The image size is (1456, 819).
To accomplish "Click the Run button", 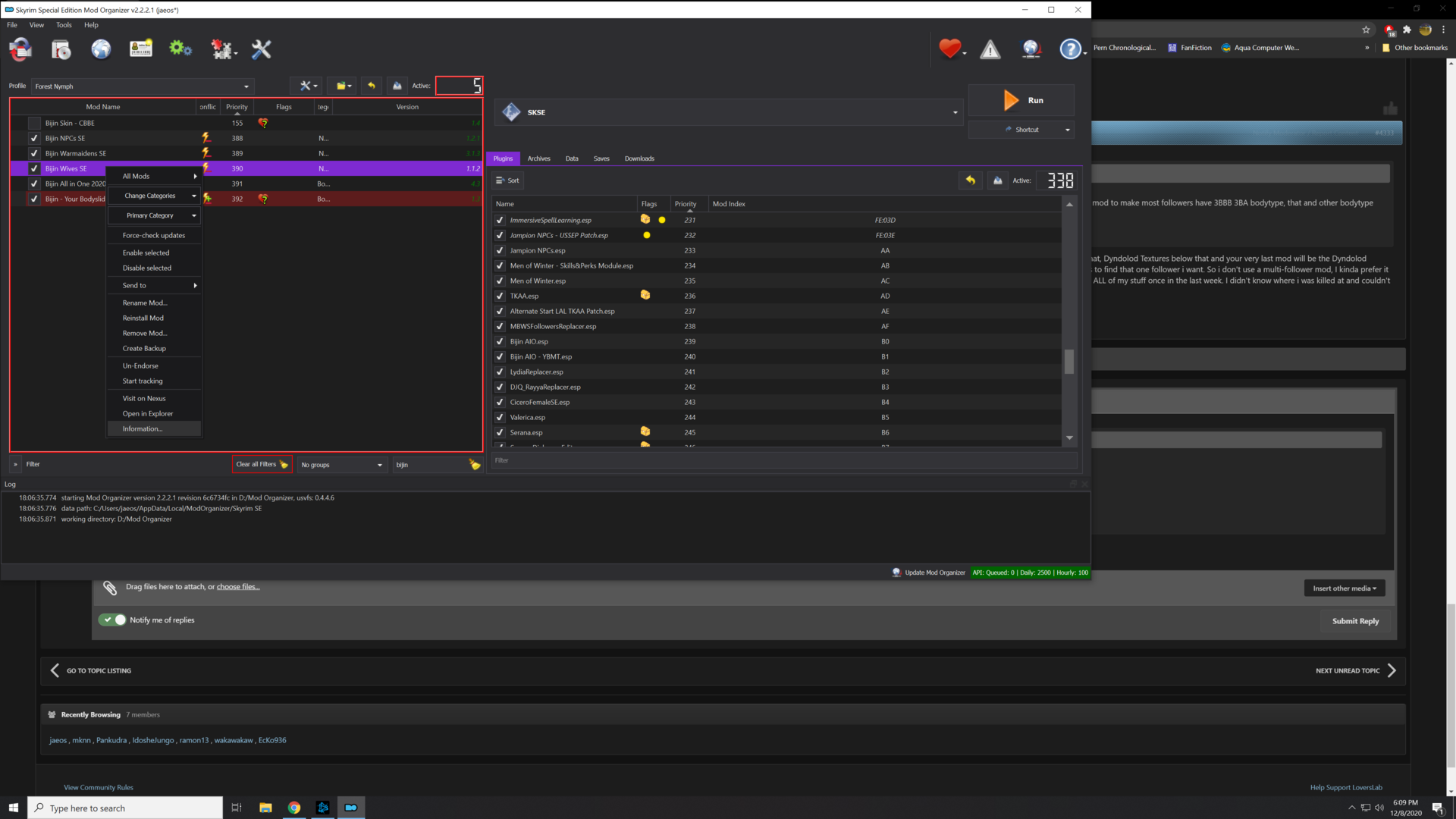I will click(x=1021, y=100).
